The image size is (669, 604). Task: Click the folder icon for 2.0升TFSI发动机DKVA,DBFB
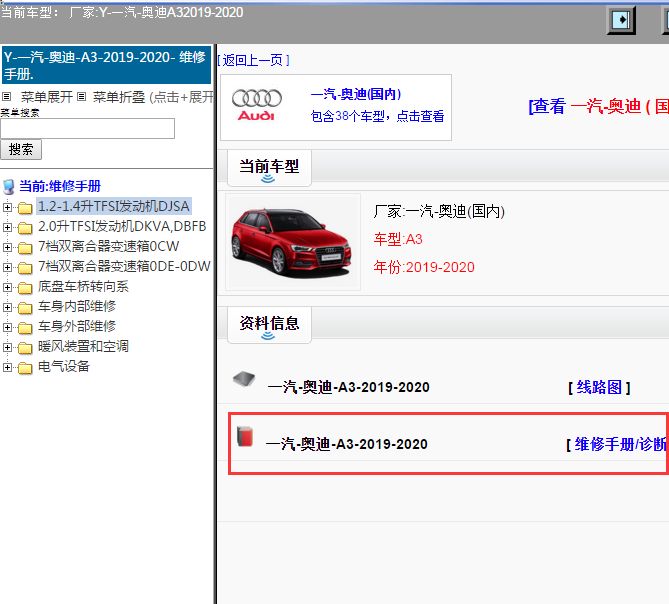tap(25, 228)
